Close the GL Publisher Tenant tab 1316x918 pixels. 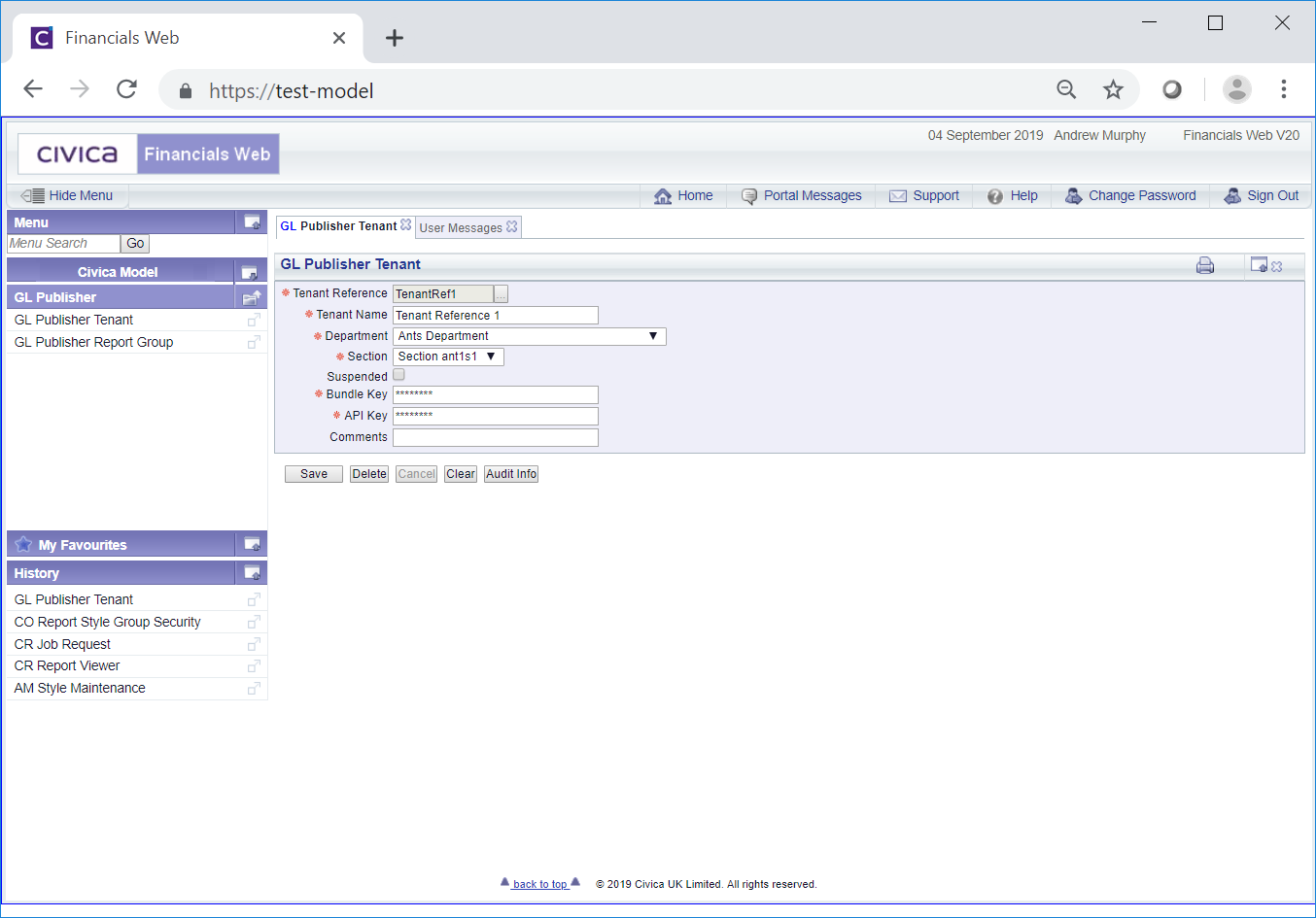coord(406,224)
